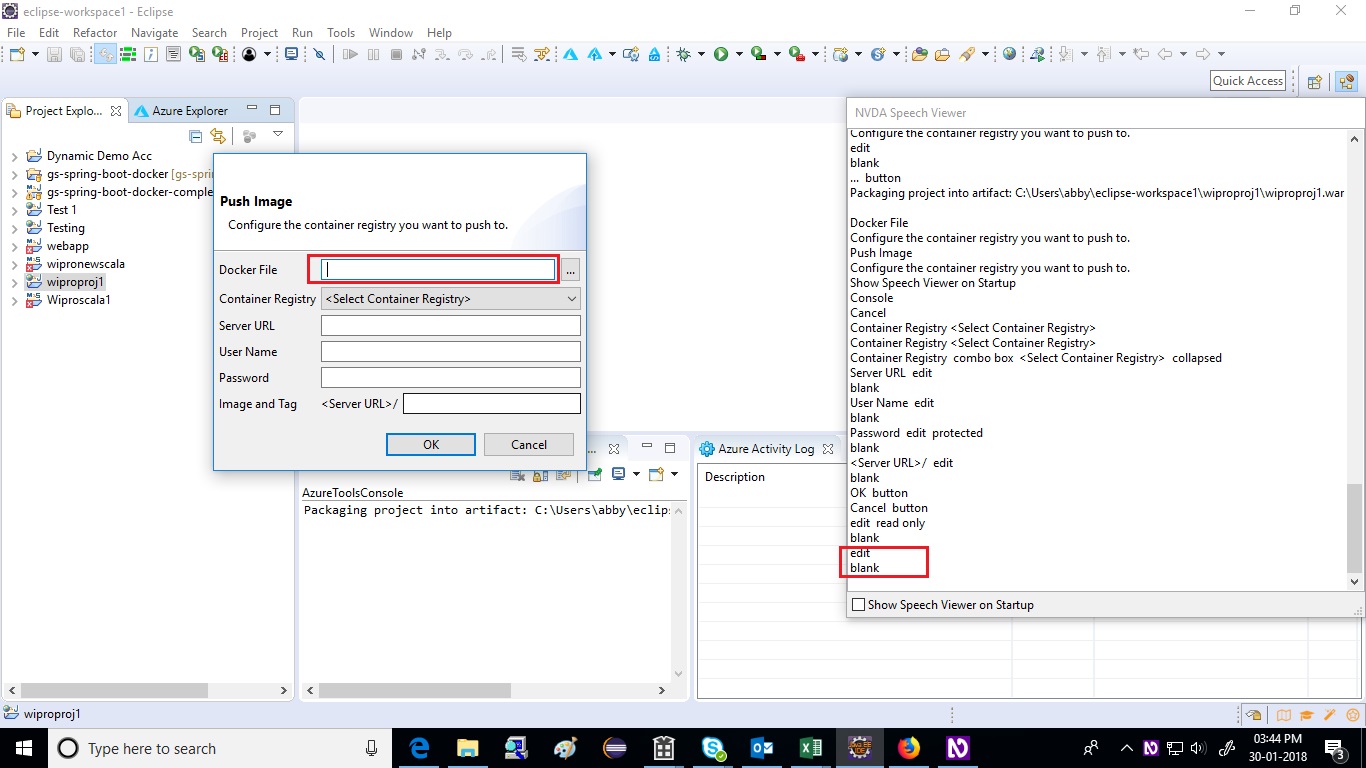Toggle Scroll Lock in the console toolbar

click(x=540, y=475)
